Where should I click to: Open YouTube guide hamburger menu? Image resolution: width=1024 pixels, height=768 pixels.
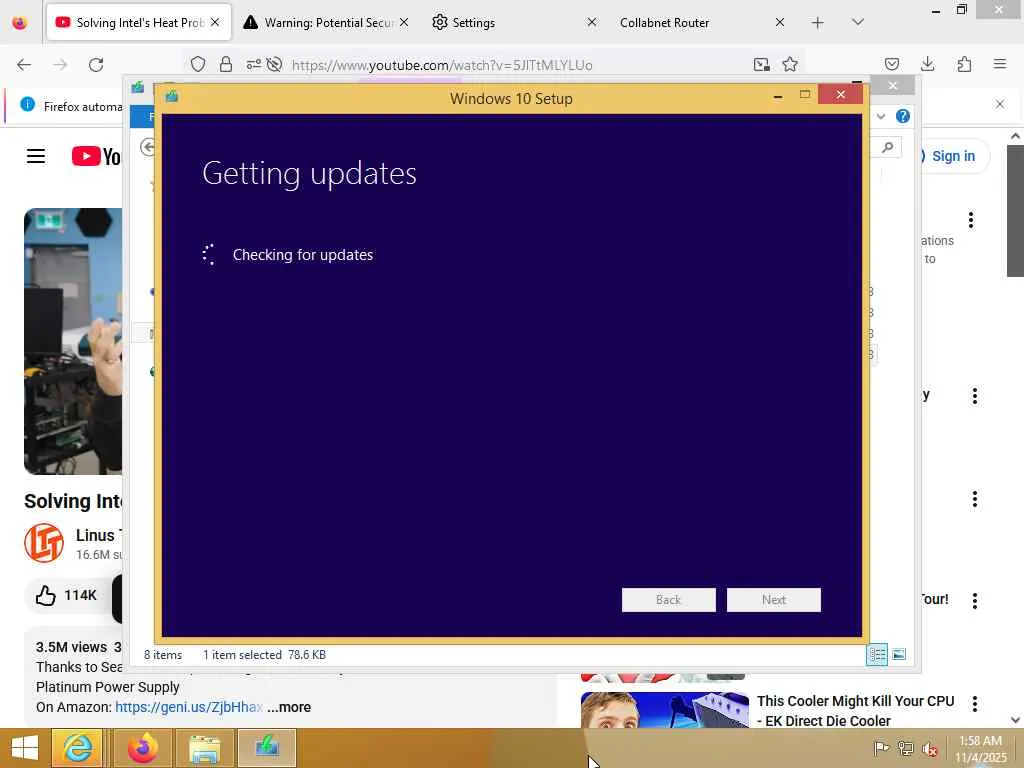pyautogui.click(x=36, y=156)
